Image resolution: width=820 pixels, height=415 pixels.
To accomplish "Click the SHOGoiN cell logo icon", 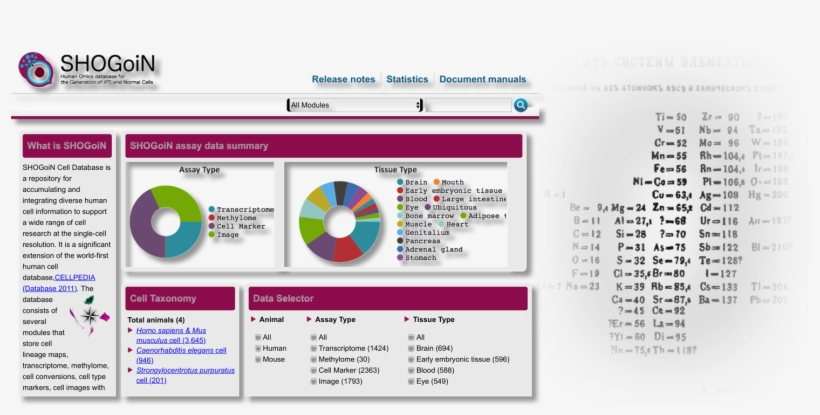I will coord(36,70).
